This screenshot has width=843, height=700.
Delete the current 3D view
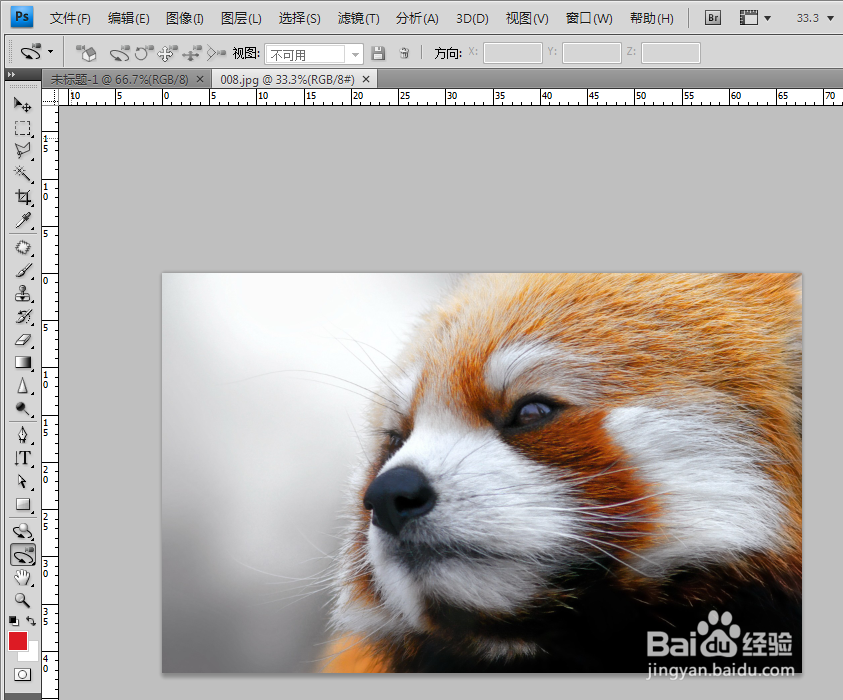pos(404,53)
